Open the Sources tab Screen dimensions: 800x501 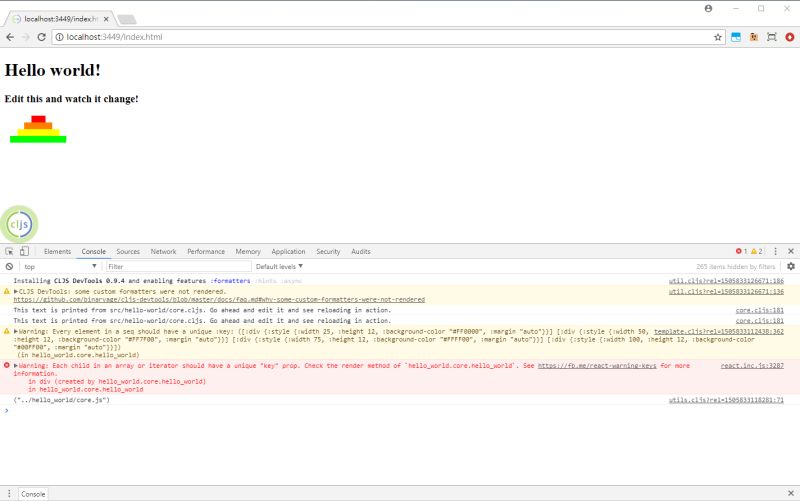pos(128,252)
